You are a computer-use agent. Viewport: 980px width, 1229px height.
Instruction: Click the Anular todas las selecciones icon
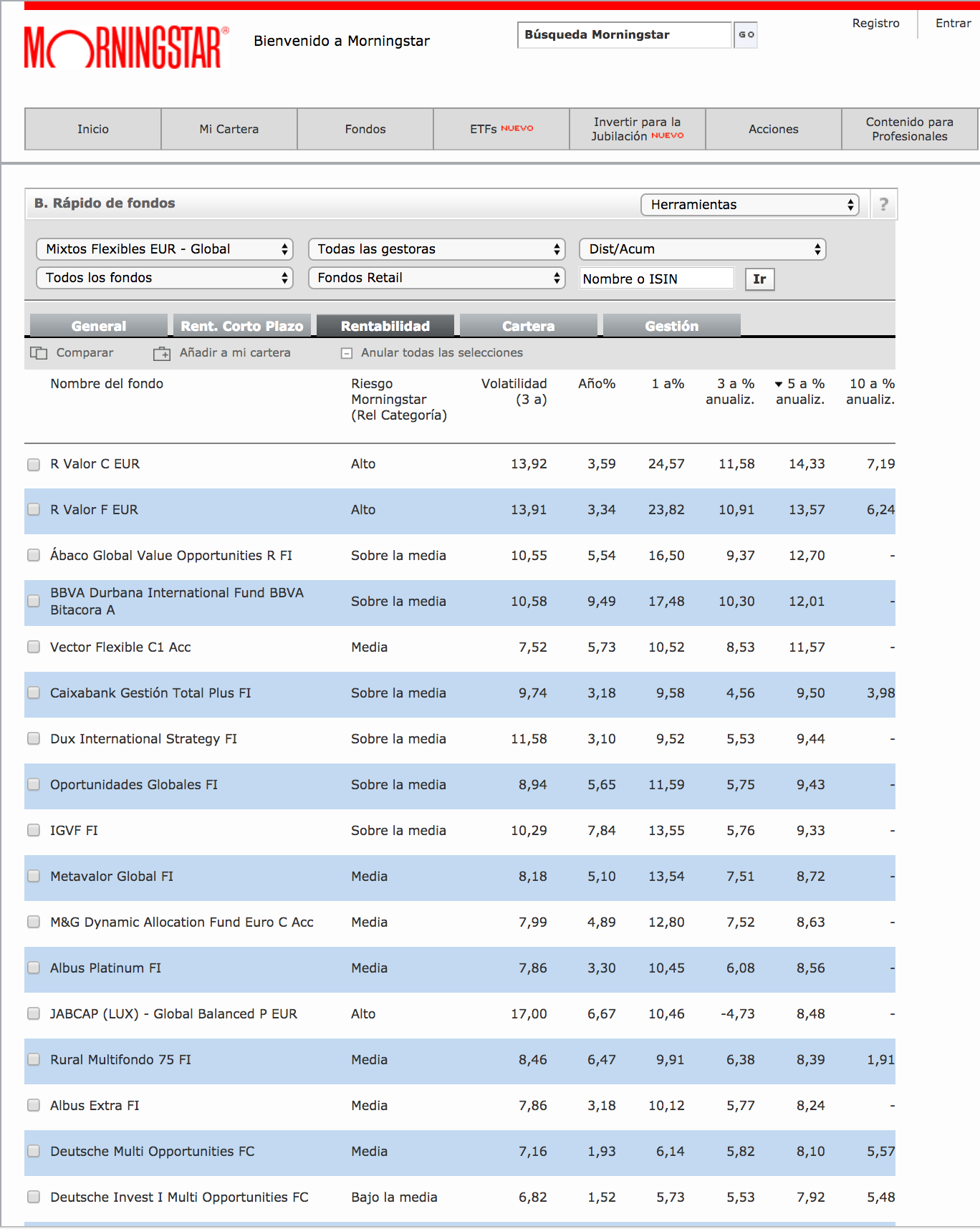point(347,353)
